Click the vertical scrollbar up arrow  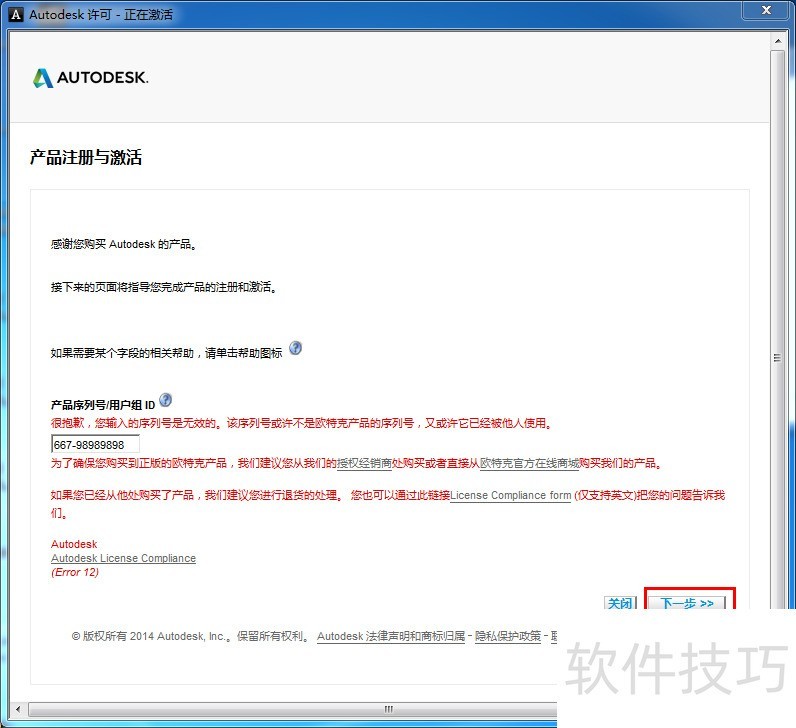coord(777,41)
